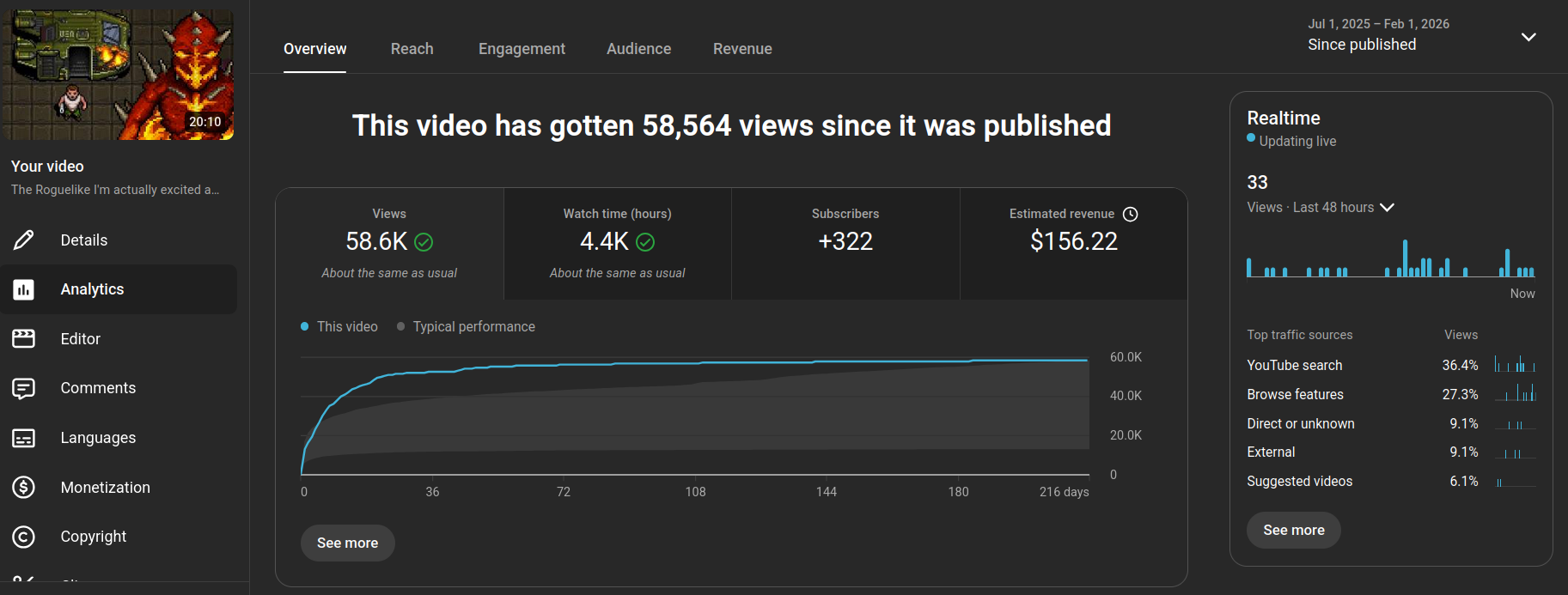Go to the Revenue tab

(x=742, y=49)
